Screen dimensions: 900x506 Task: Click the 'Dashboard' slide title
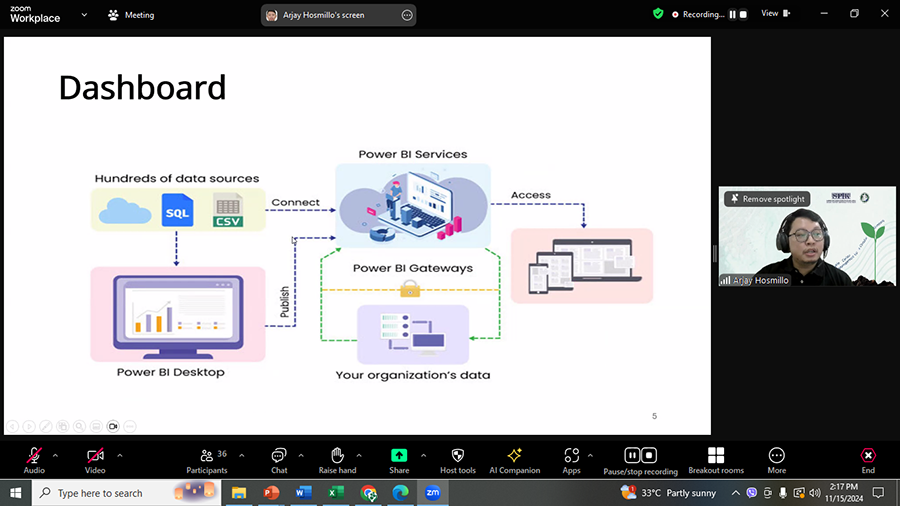click(x=142, y=88)
